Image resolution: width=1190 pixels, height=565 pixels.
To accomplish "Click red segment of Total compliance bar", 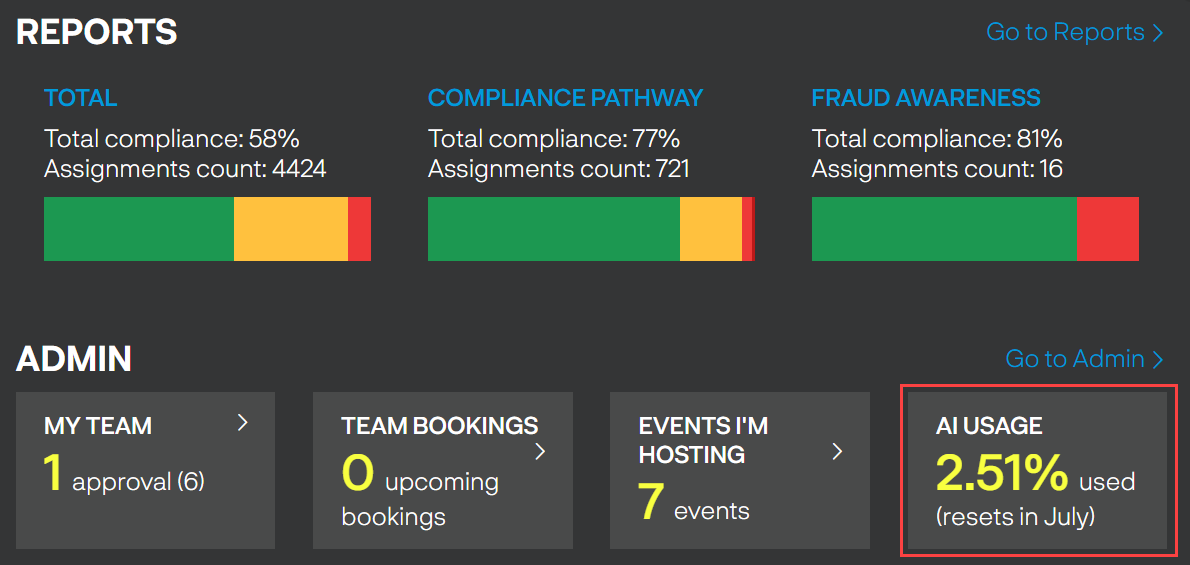I will (359, 229).
